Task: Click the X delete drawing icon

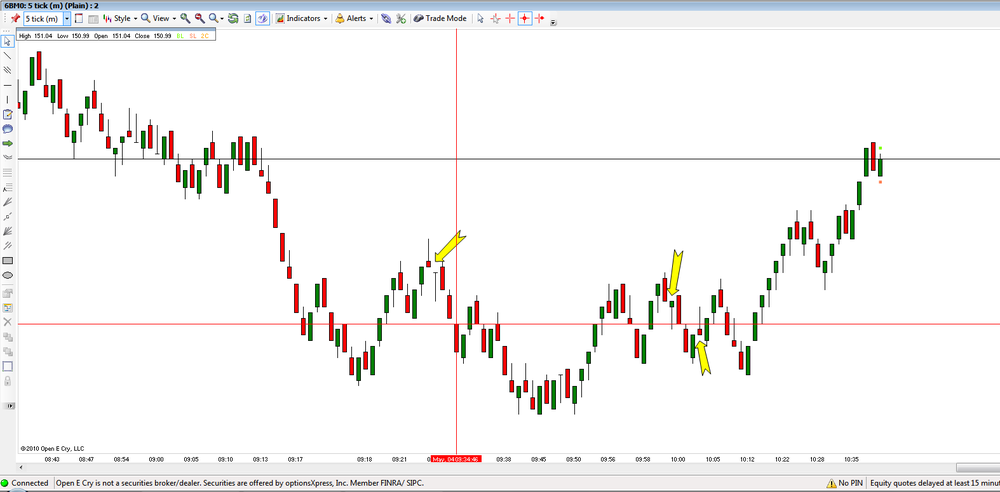Action: (8, 322)
